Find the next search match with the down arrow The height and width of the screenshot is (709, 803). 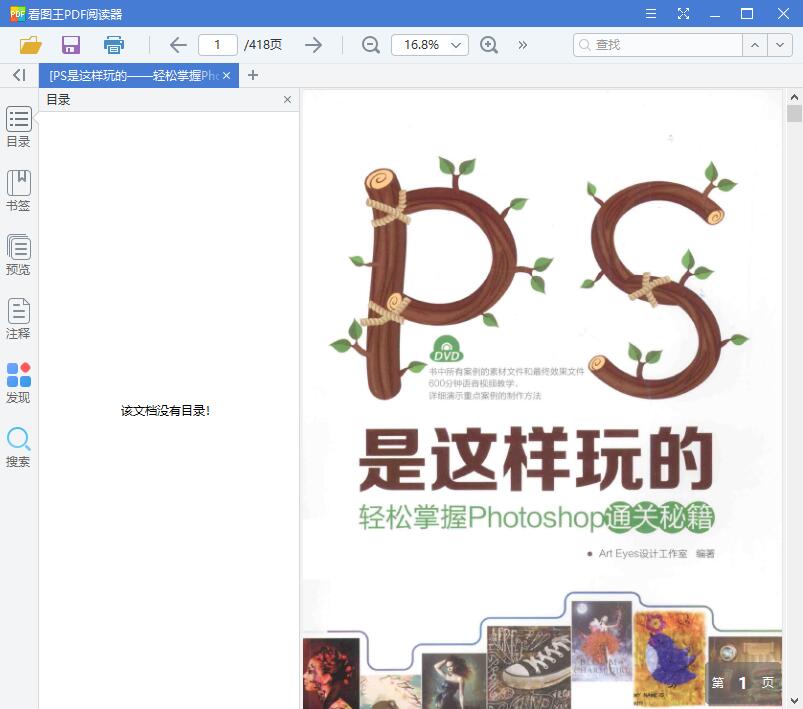tap(780, 45)
